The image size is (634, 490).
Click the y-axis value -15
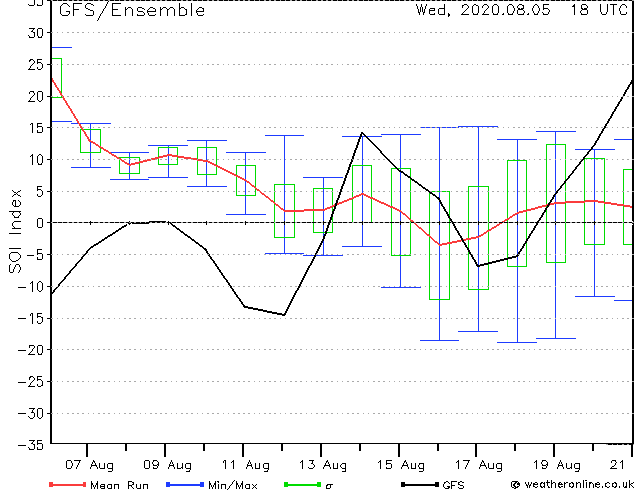pos(31,319)
